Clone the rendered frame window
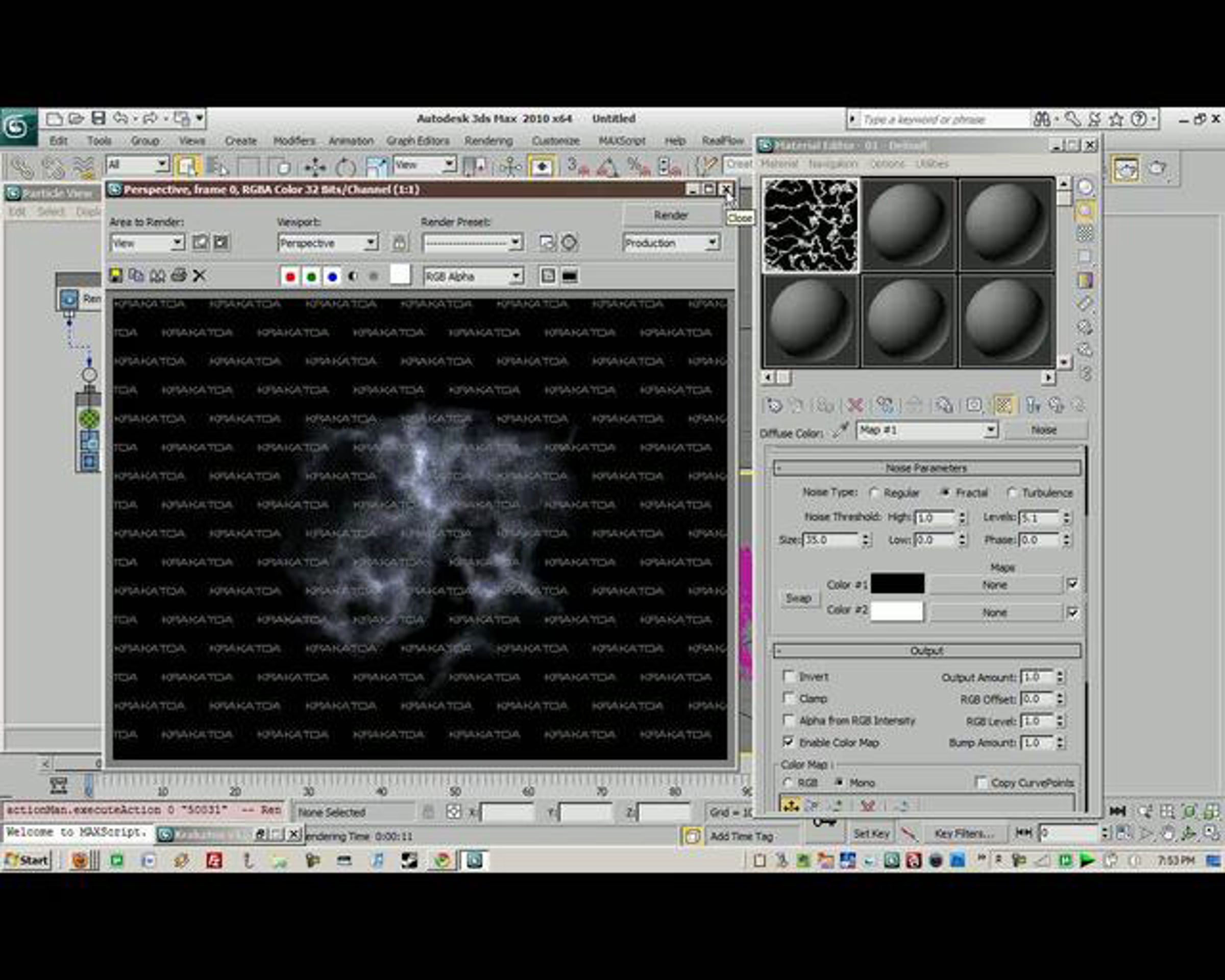Viewport: 1225px width, 980px height. 157,276
